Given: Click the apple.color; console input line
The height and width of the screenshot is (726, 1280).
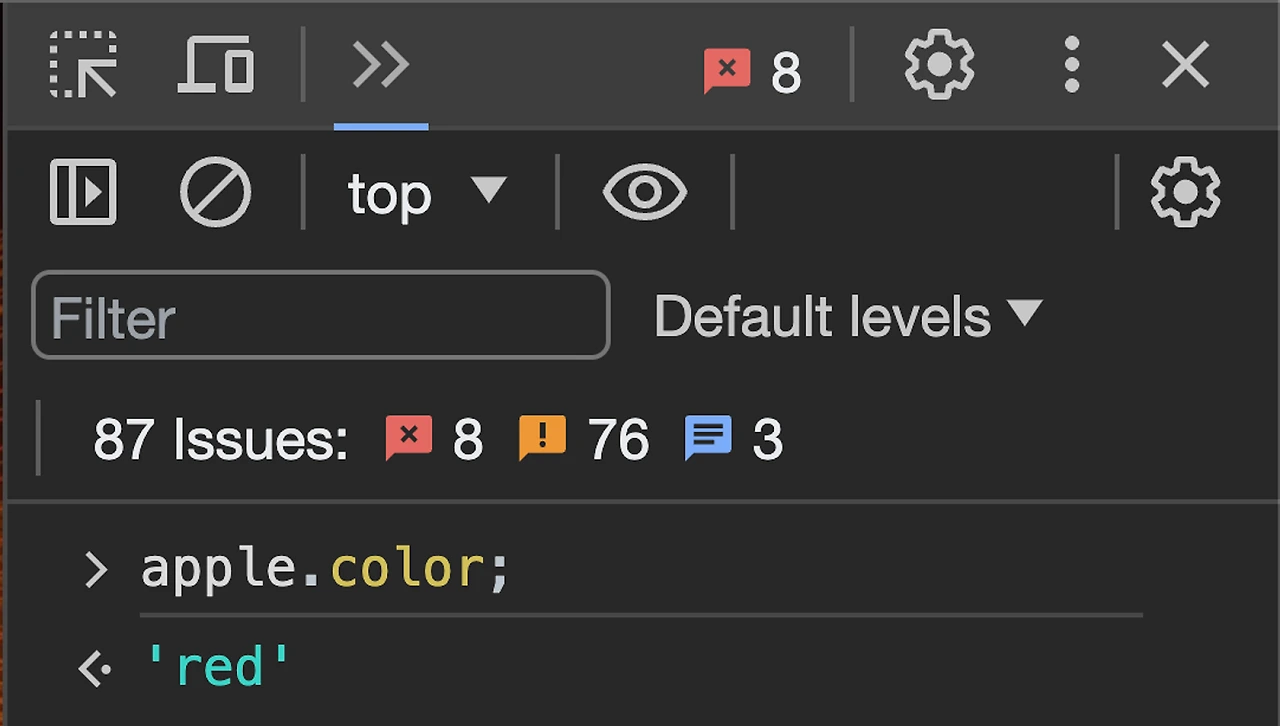Looking at the screenshot, I should tap(326, 569).
